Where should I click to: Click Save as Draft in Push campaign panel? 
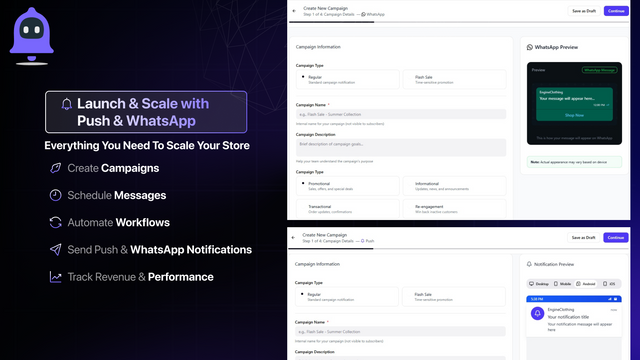(583, 238)
